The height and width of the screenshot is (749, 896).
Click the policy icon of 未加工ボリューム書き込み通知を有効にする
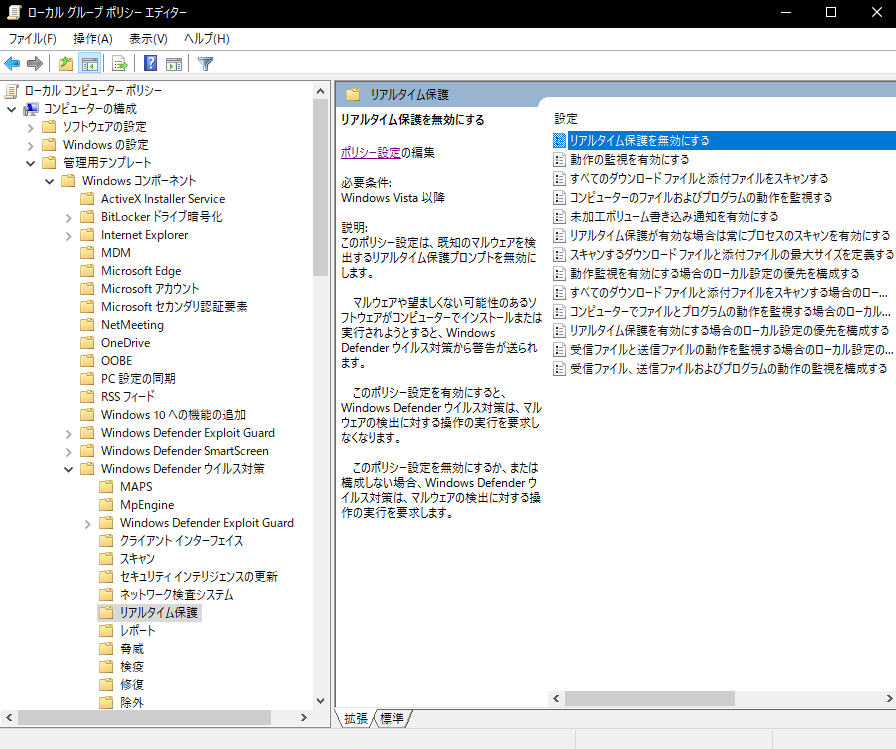559,217
